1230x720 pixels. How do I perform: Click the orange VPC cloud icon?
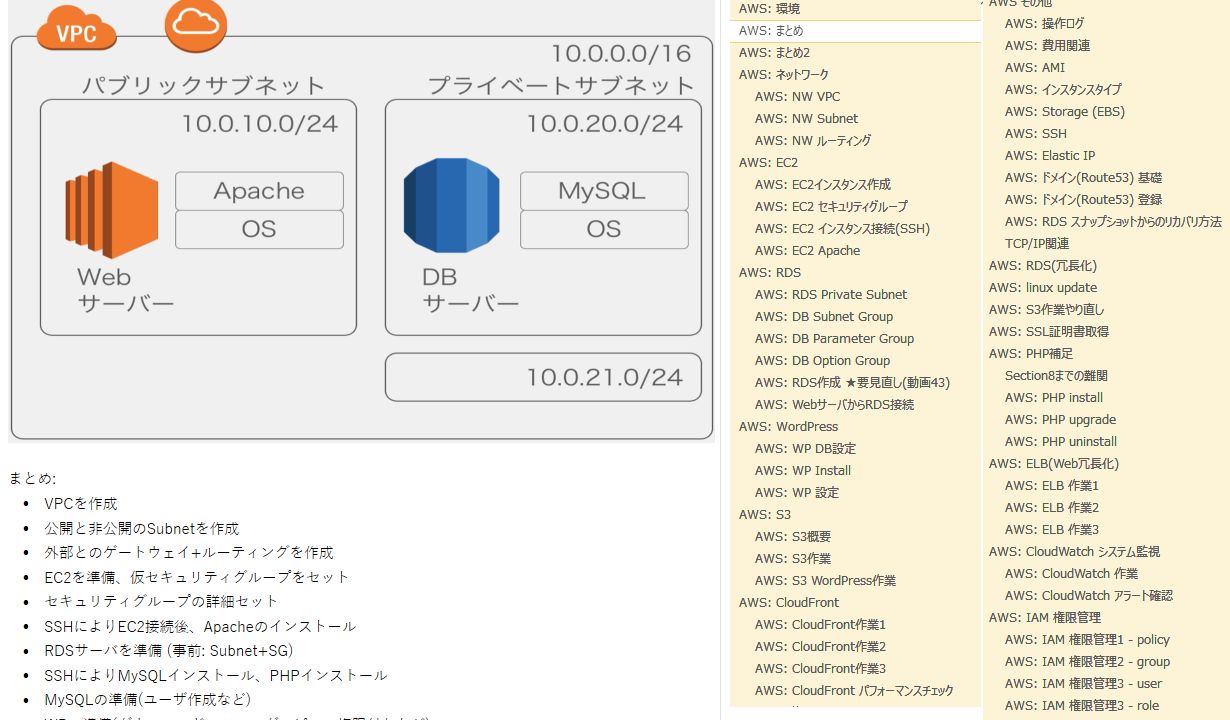76,33
